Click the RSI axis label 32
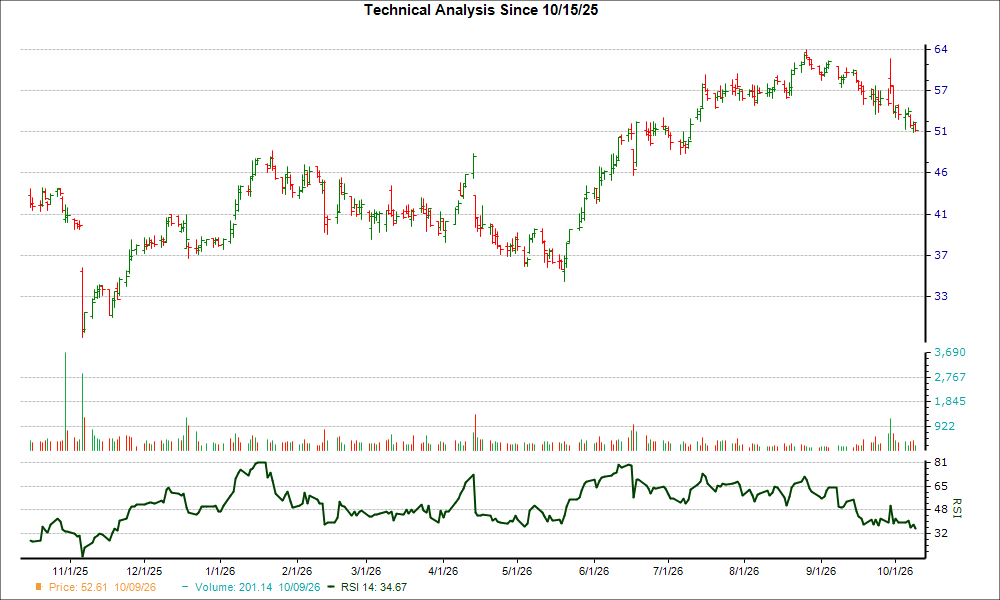Image resolution: width=1000 pixels, height=600 pixels. pos(941,532)
